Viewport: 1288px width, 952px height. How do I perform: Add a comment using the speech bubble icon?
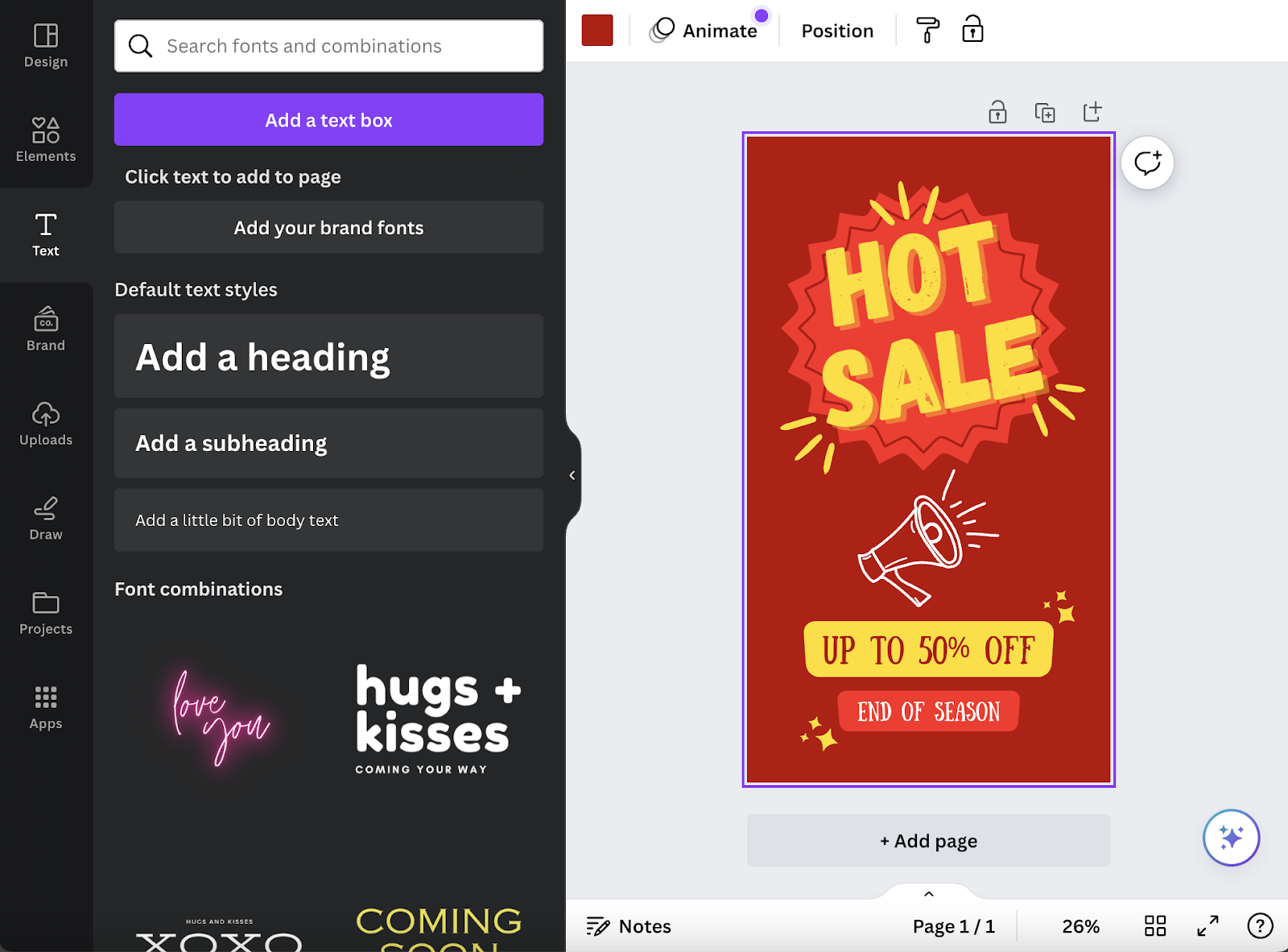1147,162
